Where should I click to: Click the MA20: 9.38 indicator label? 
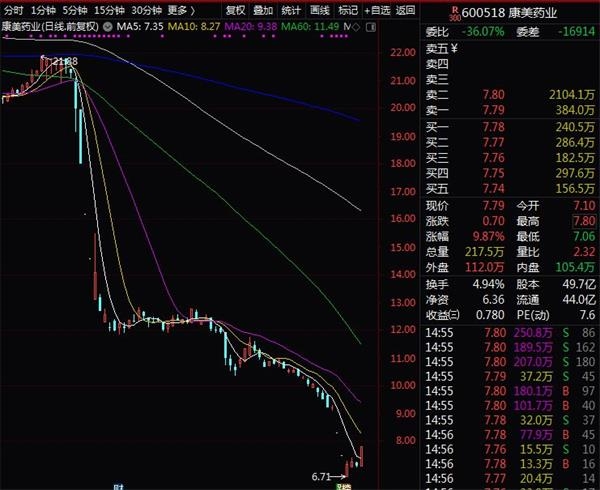pyautogui.click(x=251, y=27)
